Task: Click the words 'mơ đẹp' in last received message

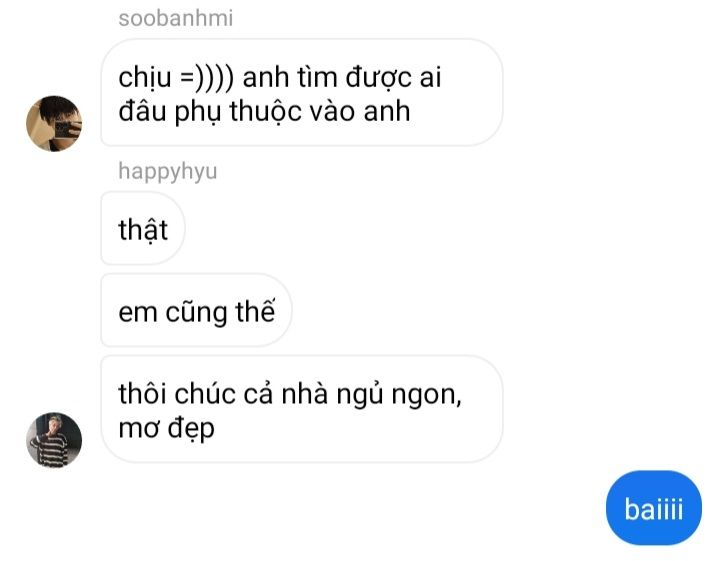Action: coord(167,429)
